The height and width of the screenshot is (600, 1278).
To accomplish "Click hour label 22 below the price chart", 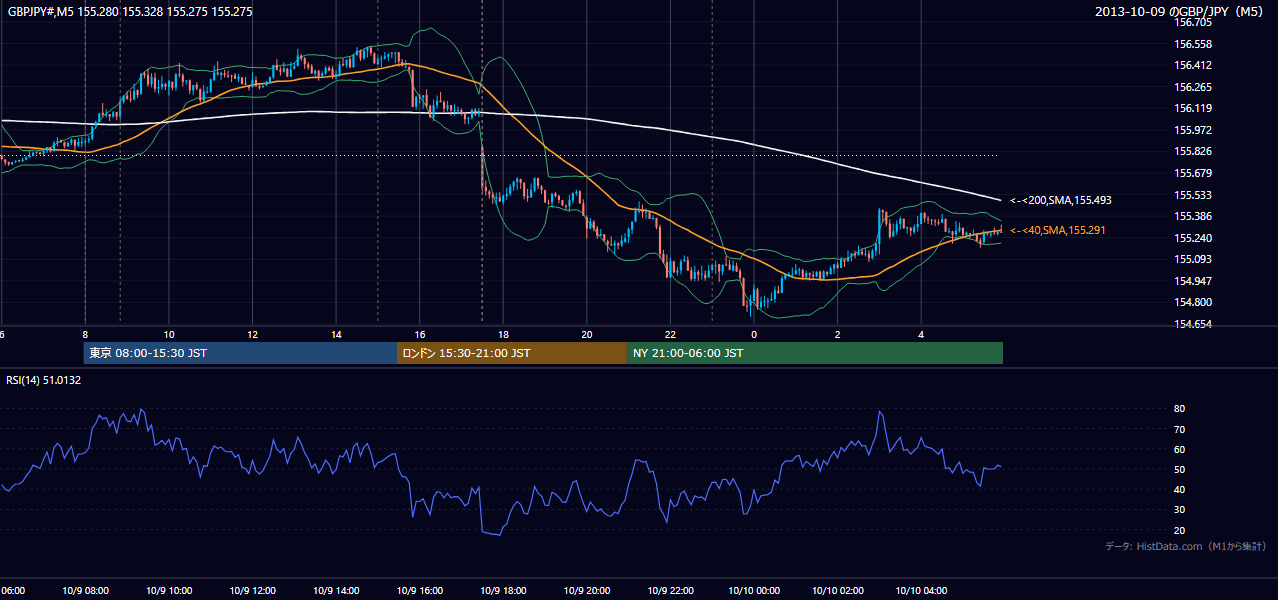I will (671, 335).
